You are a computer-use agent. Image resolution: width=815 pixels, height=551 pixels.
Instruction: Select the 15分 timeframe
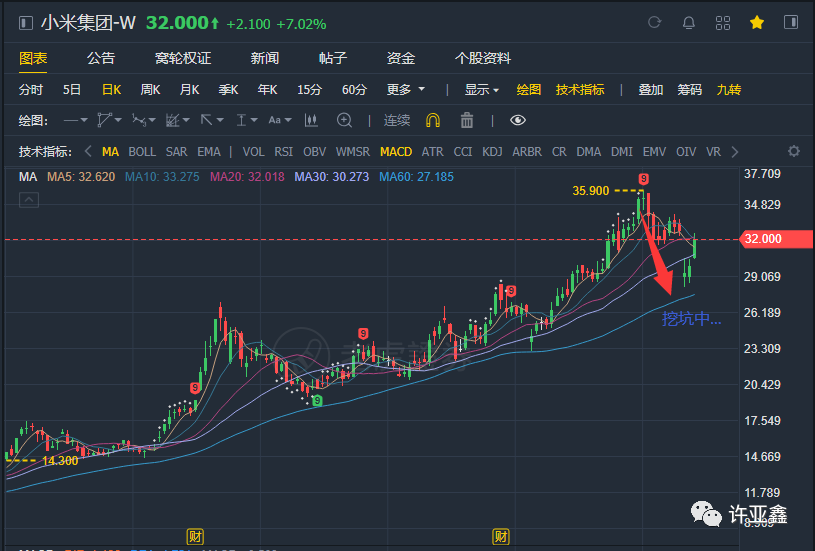click(x=309, y=90)
